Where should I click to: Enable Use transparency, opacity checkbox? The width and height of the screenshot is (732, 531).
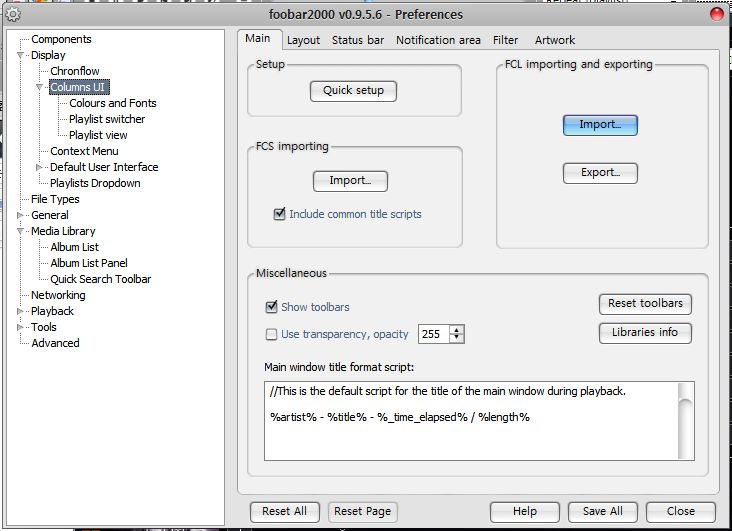[x=271, y=334]
